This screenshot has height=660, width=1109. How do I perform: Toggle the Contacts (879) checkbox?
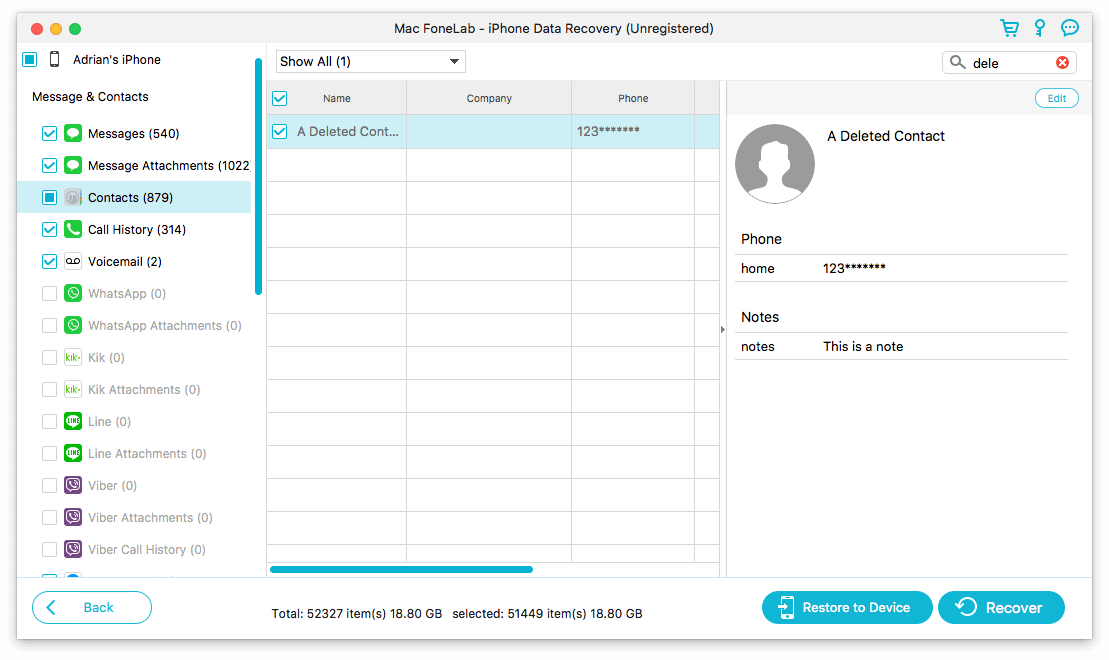[50, 197]
